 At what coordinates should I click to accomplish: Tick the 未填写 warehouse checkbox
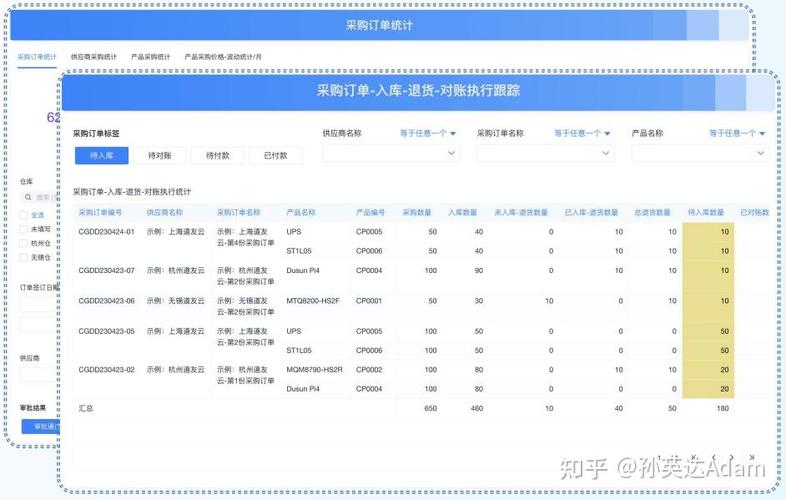pyautogui.click(x=23, y=229)
